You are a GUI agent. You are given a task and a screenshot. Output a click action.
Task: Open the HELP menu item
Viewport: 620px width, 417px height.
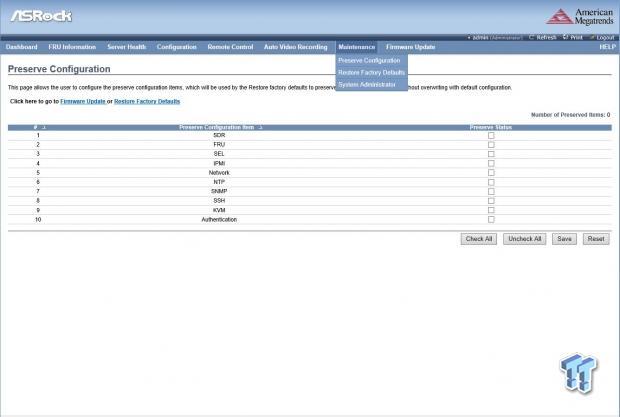607,47
